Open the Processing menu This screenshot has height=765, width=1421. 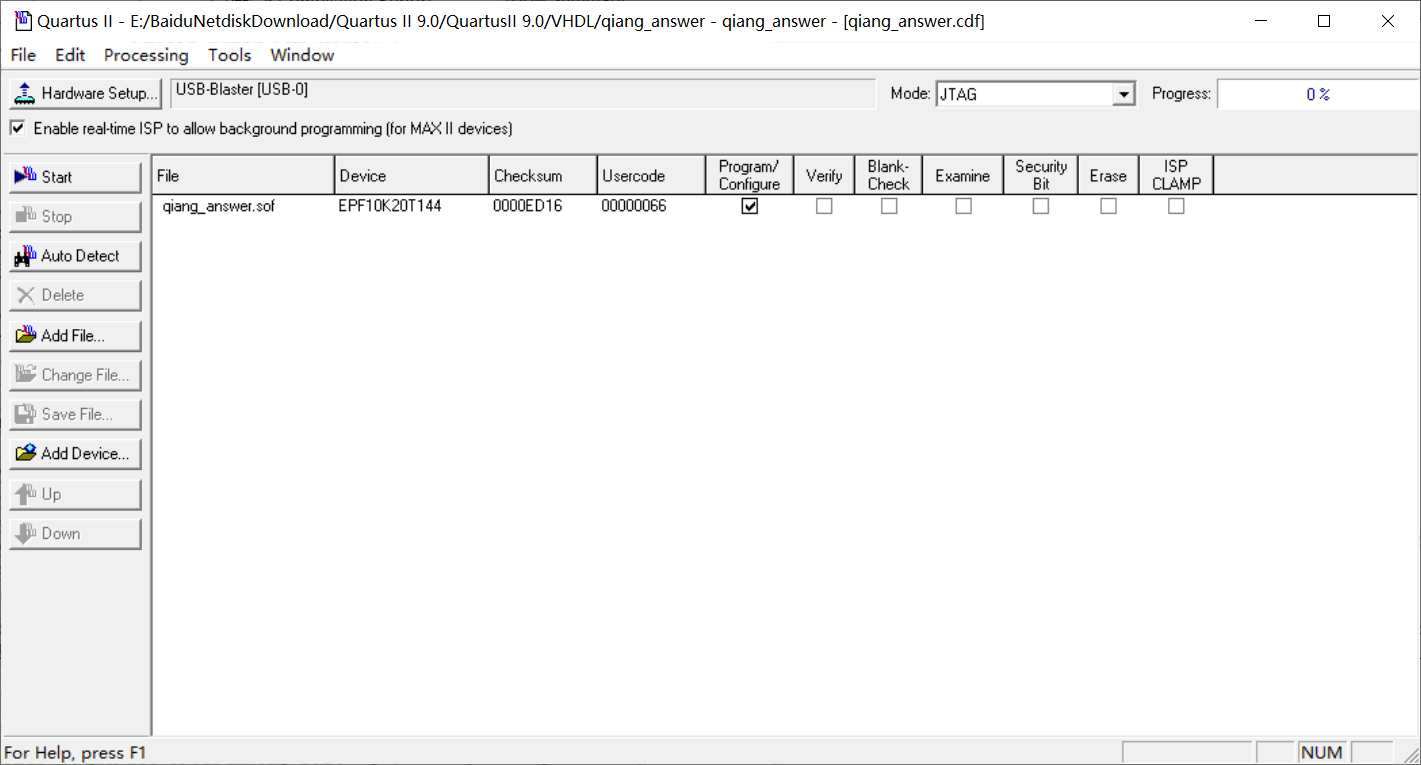tap(146, 55)
